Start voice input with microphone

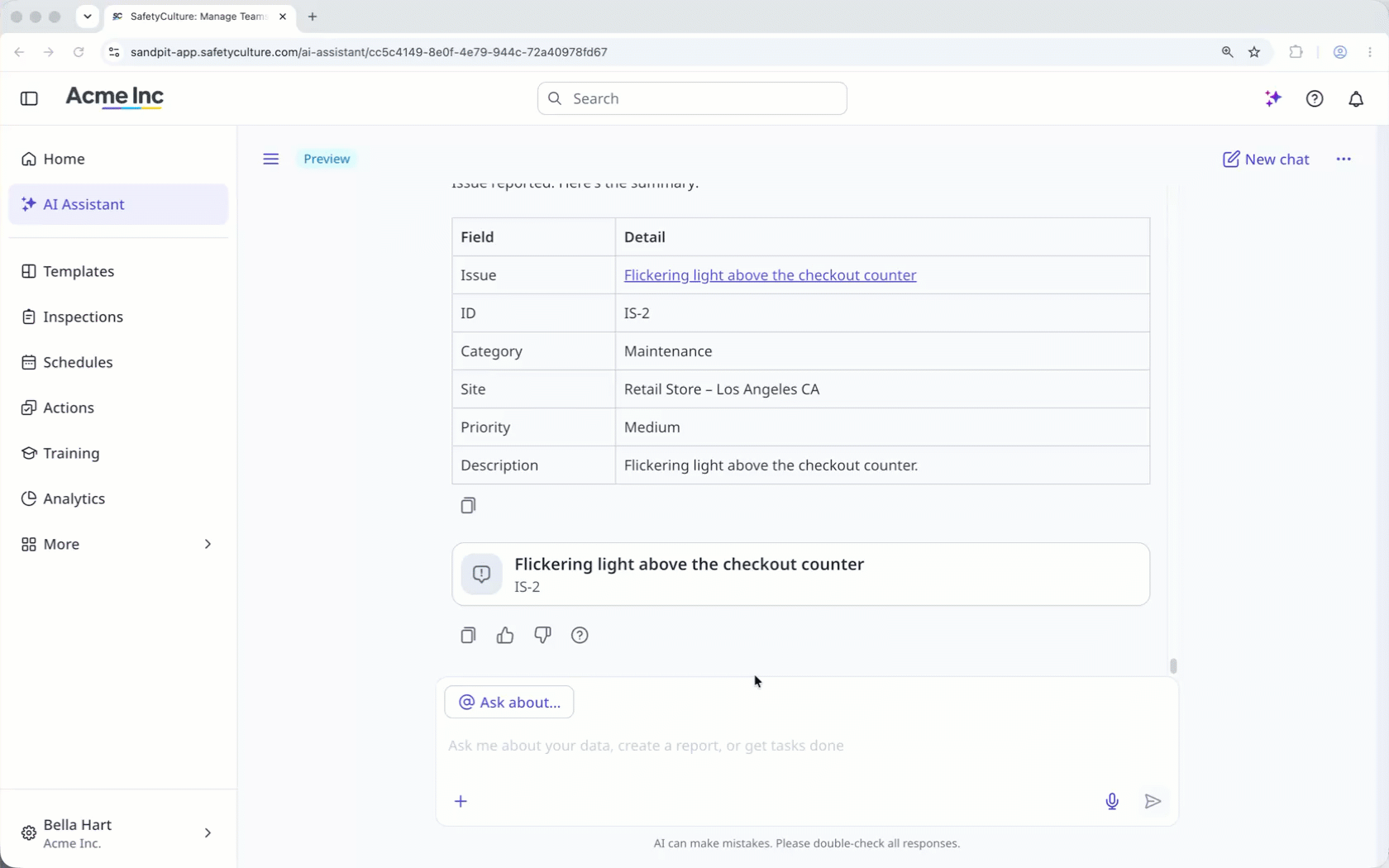tap(1112, 801)
